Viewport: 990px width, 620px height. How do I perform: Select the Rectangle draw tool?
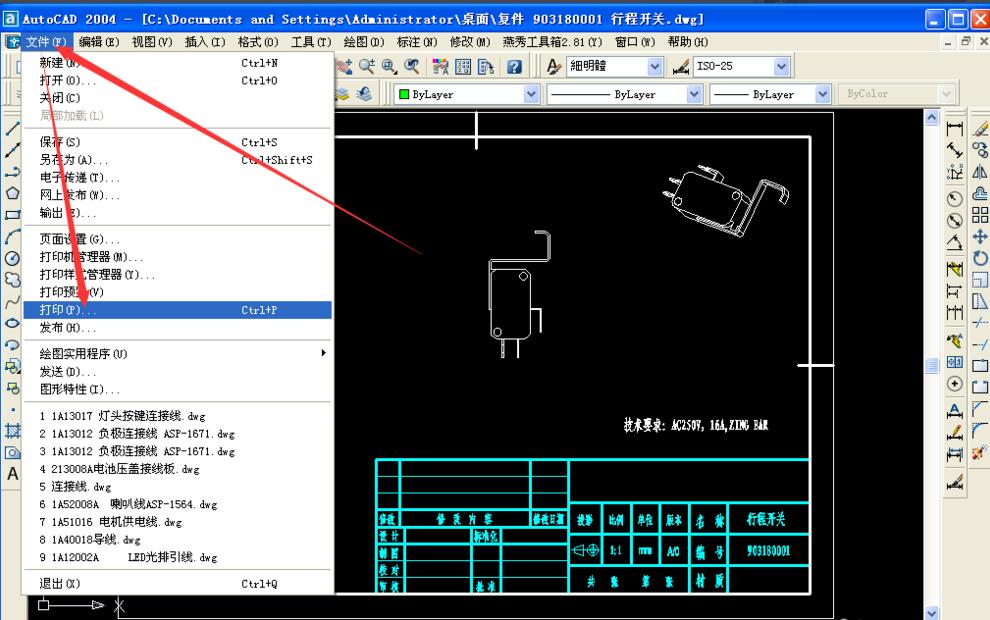[12, 215]
